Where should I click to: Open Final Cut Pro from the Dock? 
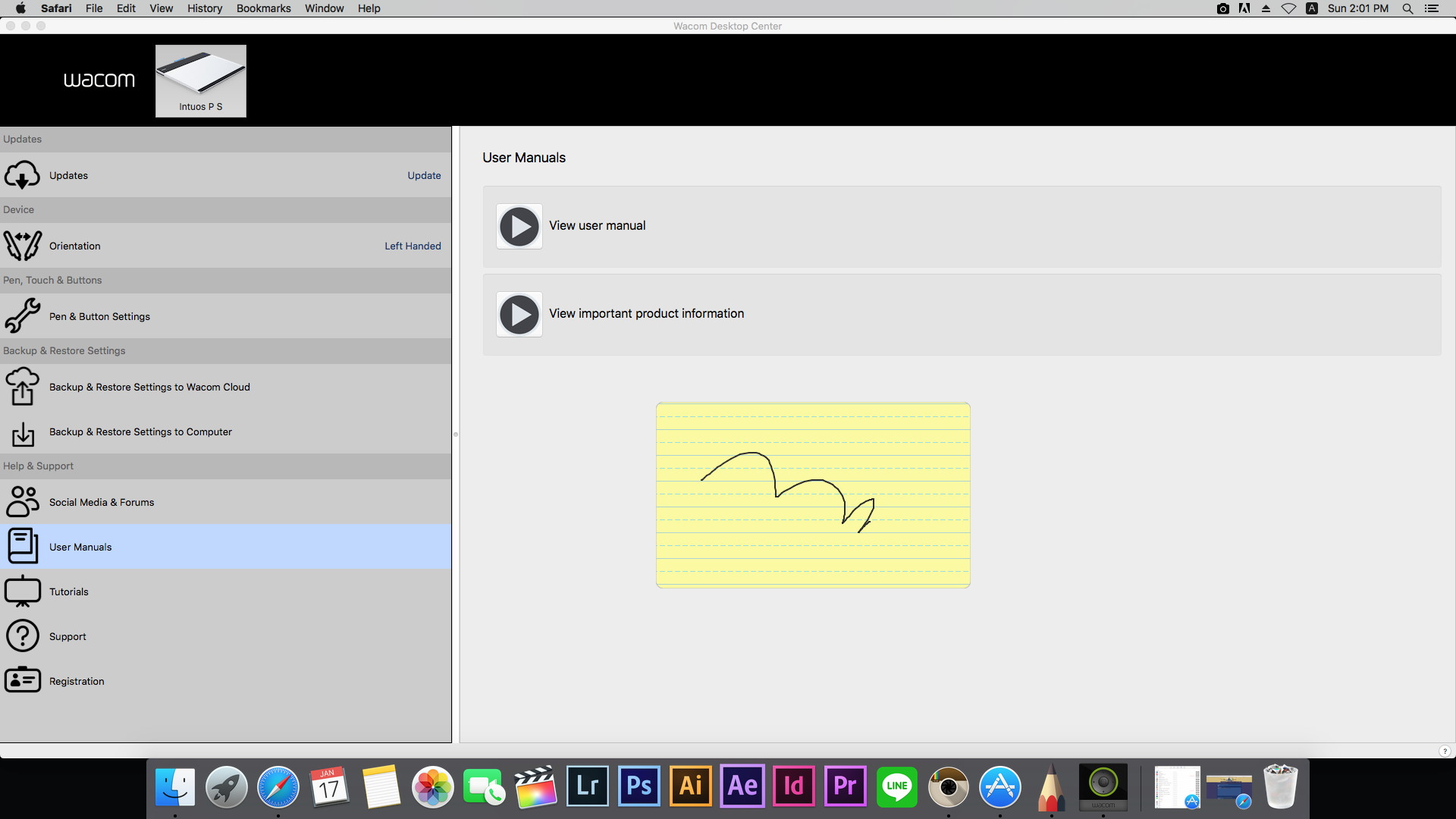tap(536, 786)
